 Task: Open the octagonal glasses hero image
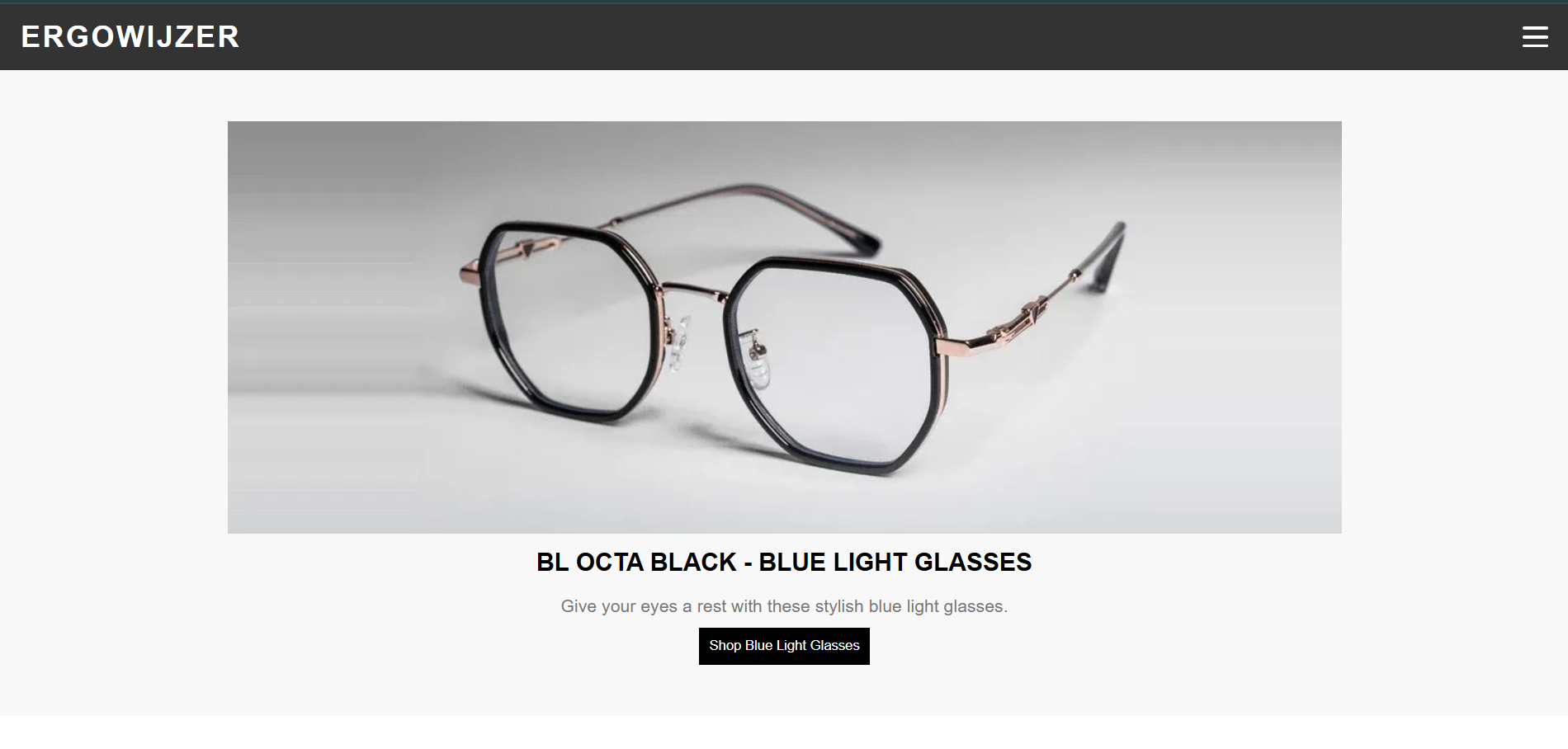[784, 327]
